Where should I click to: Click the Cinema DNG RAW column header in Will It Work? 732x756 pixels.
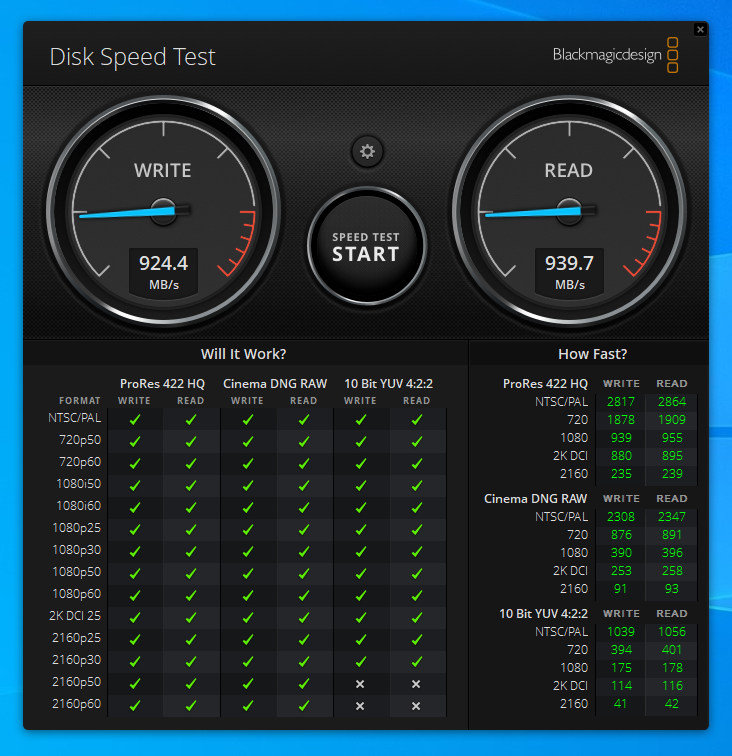point(275,384)
